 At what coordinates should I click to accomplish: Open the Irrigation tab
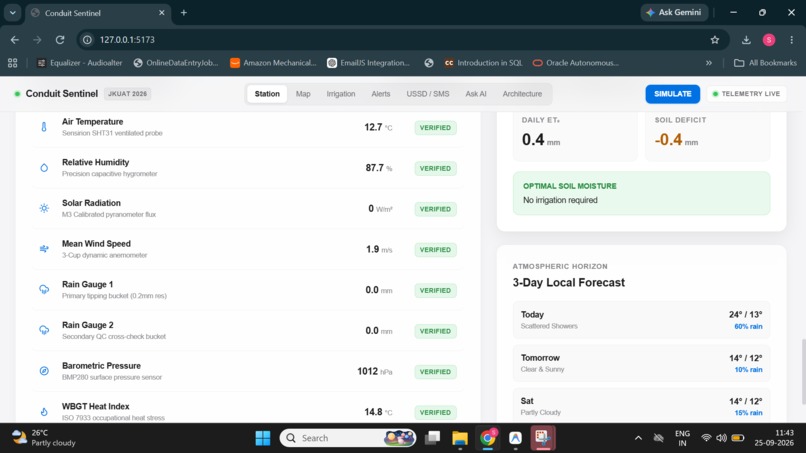click(x=341, y=94)
